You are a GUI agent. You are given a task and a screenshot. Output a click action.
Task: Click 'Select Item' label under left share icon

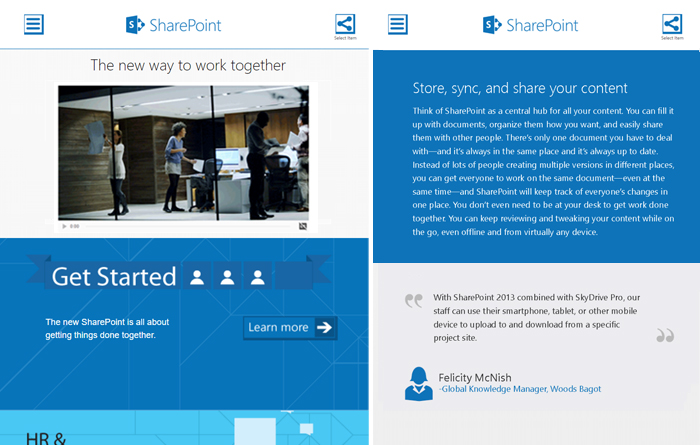coord(345,38)
